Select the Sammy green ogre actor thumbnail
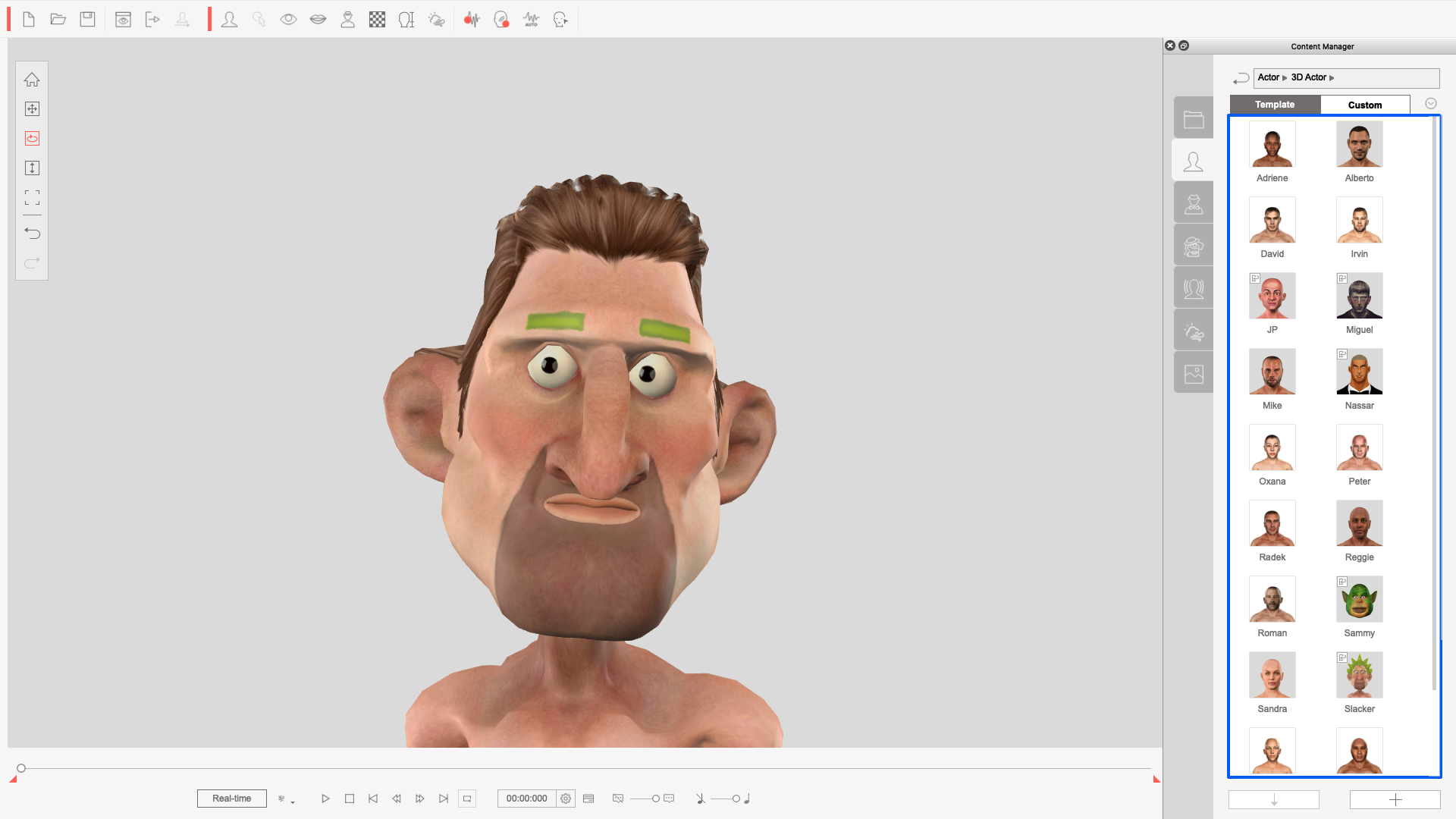Screen dimensions: 1456x819 (x=1360, y=599)
